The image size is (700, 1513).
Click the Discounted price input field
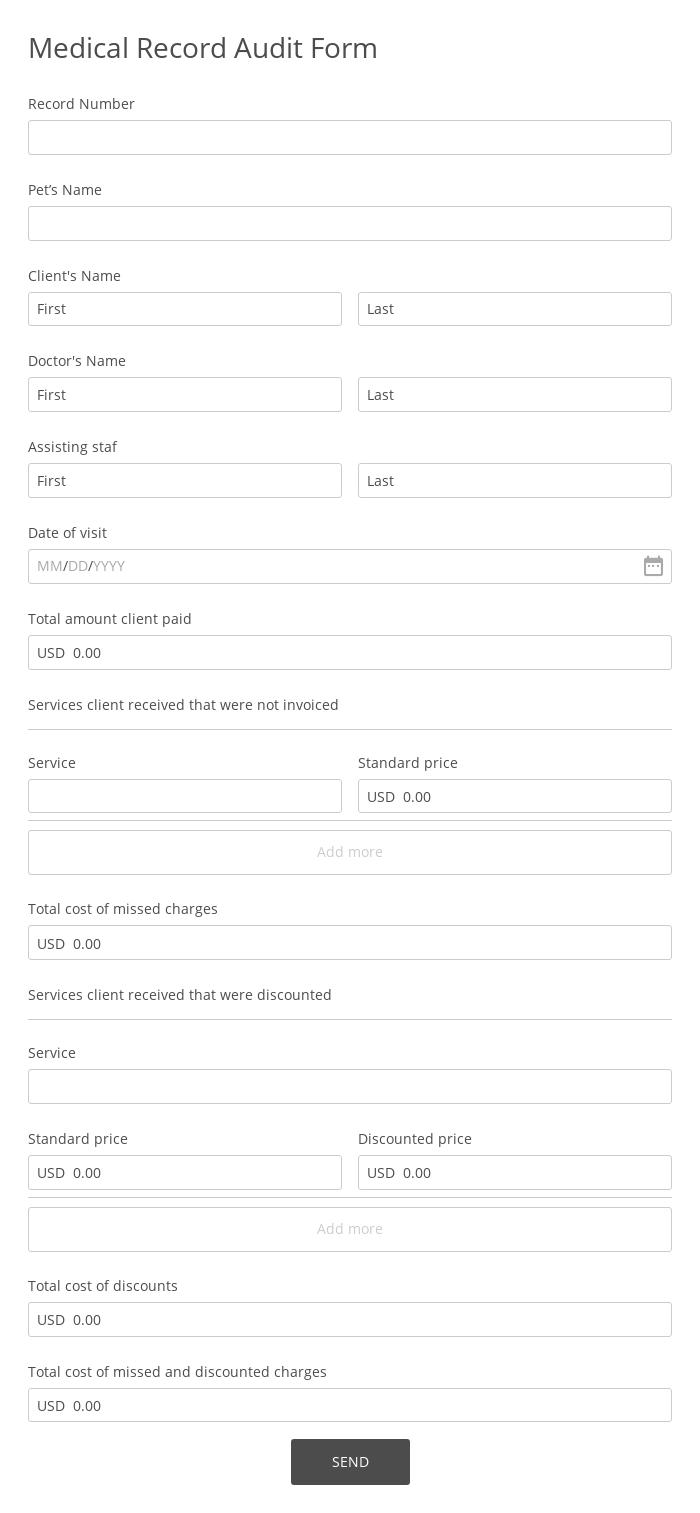point(515,1172)
